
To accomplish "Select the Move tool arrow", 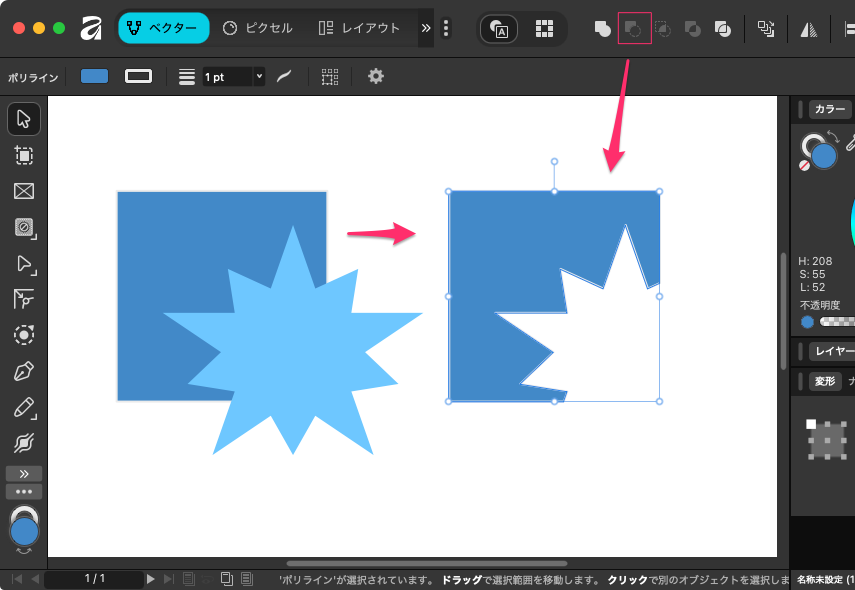I will pos(24,119).
